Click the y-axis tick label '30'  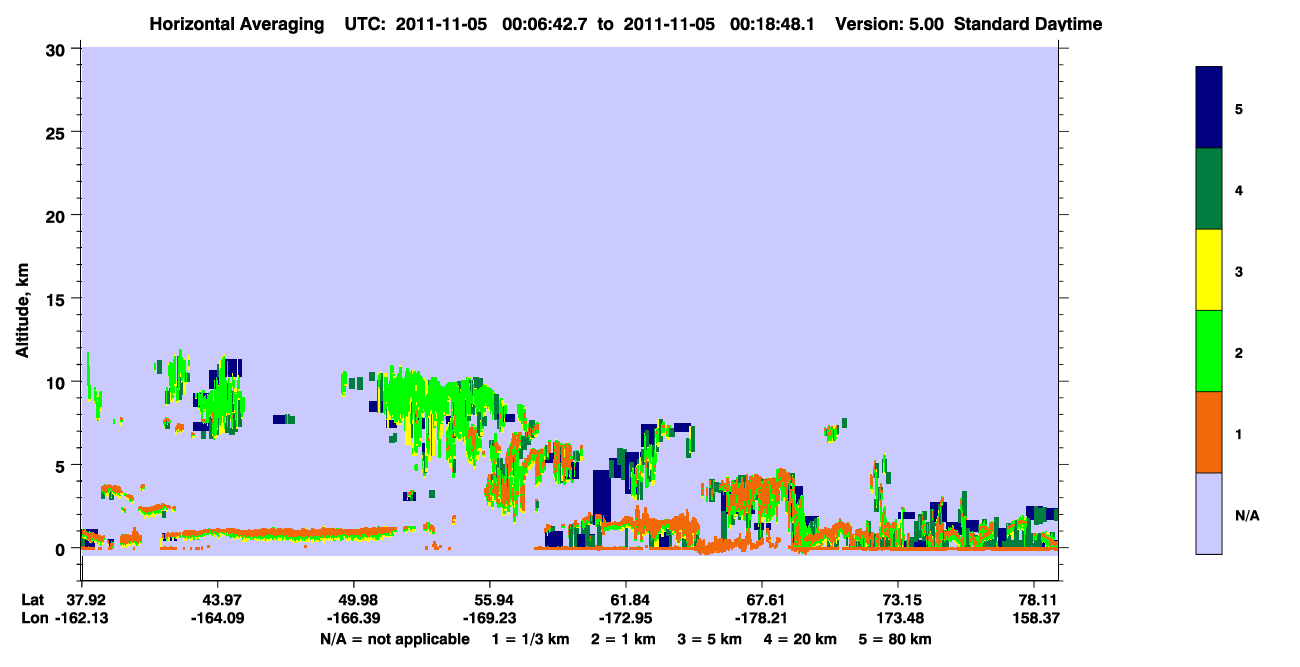click(x=58, y=49)
